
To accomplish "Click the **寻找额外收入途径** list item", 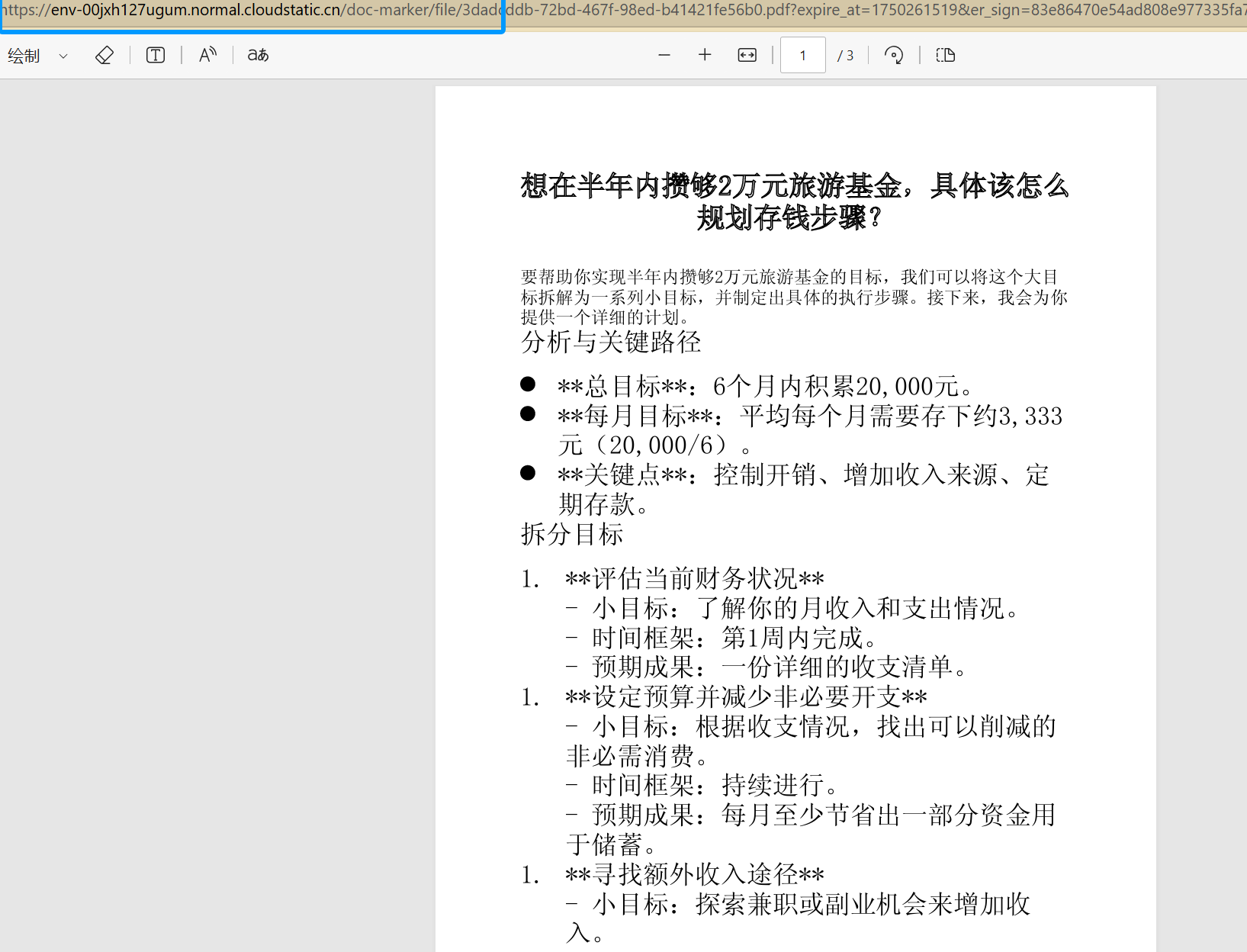I will point(694,874).
